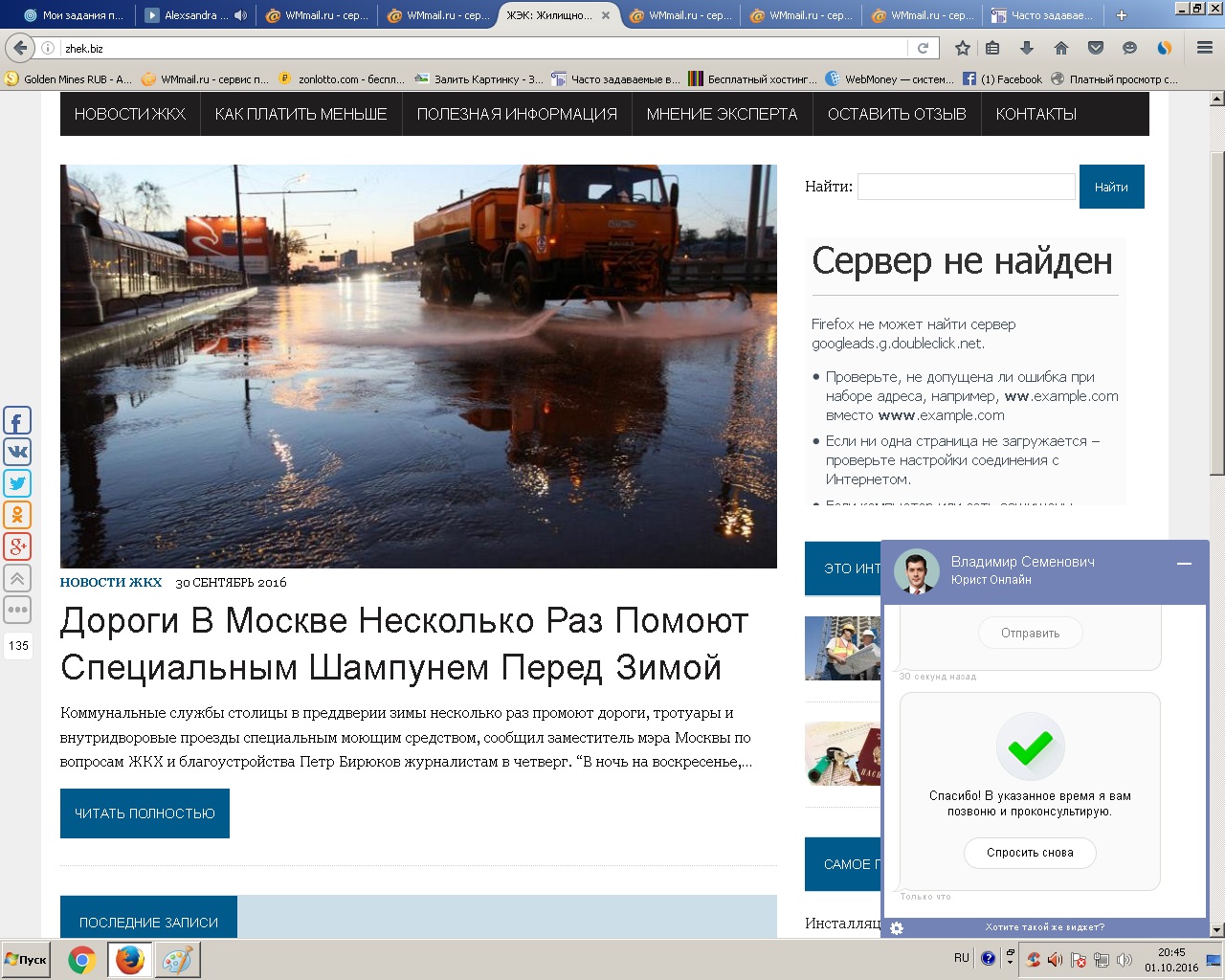Screen dimensions: 1225x980
Task: Click the scroll-to-top arrows in share sidebar
Action: point(17,579)
